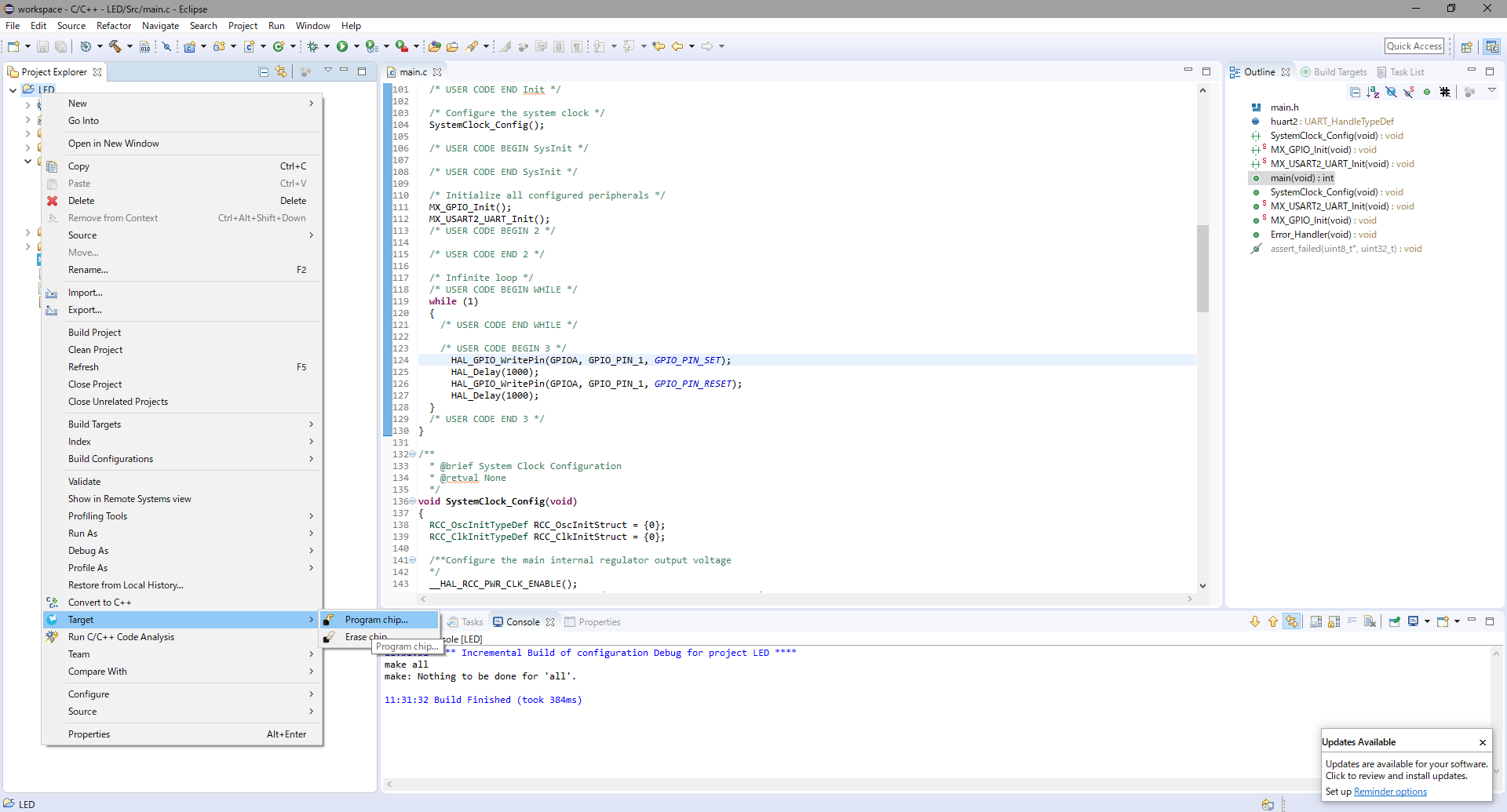This screenshot has height=812, width=1507.
Task: Expand the Build Configurations submenu
Action: 111,459
